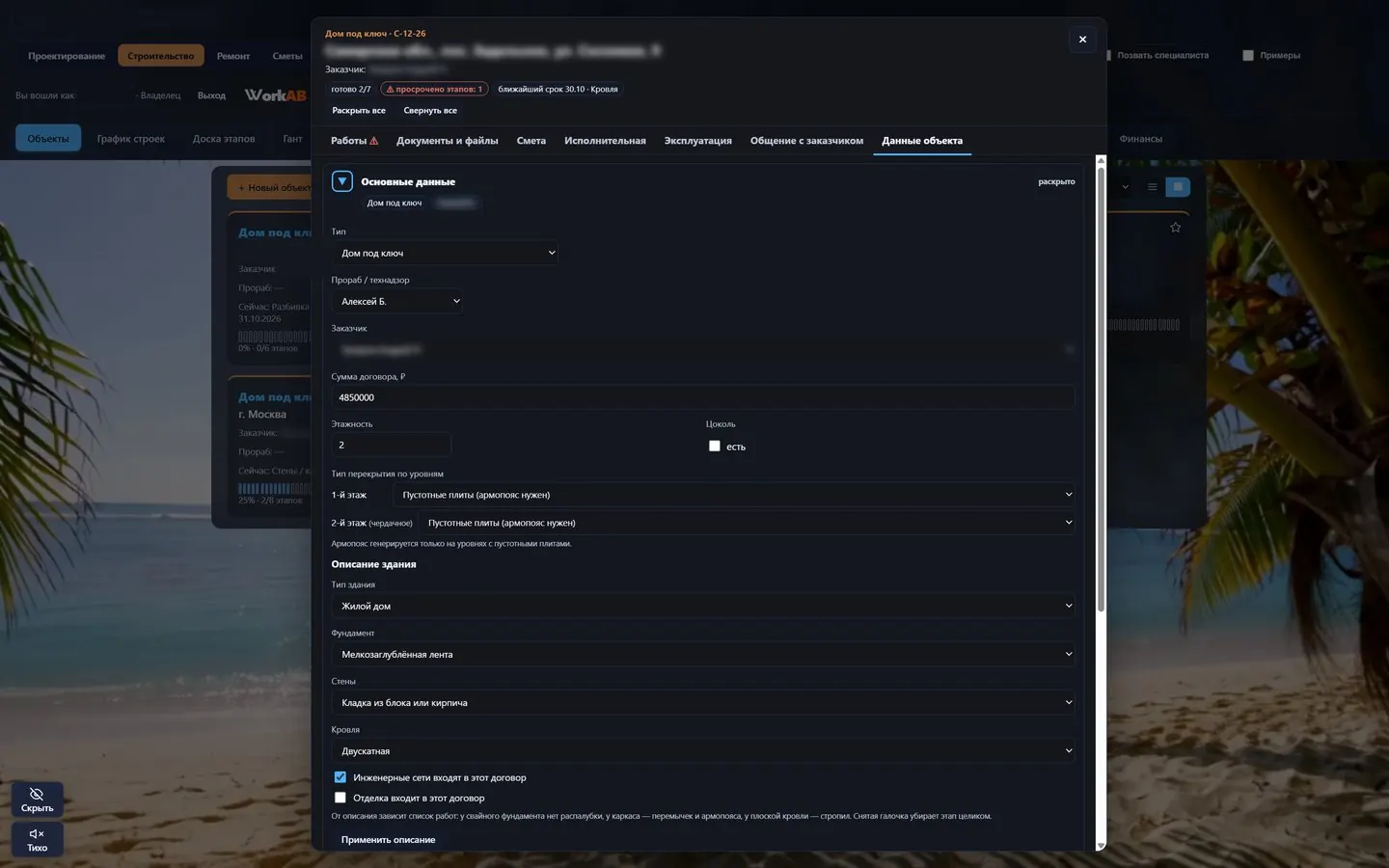Click the scrollbar down arrow in dialog
This screenshot has height=868, width=1389.
(x=1101, y=846)
